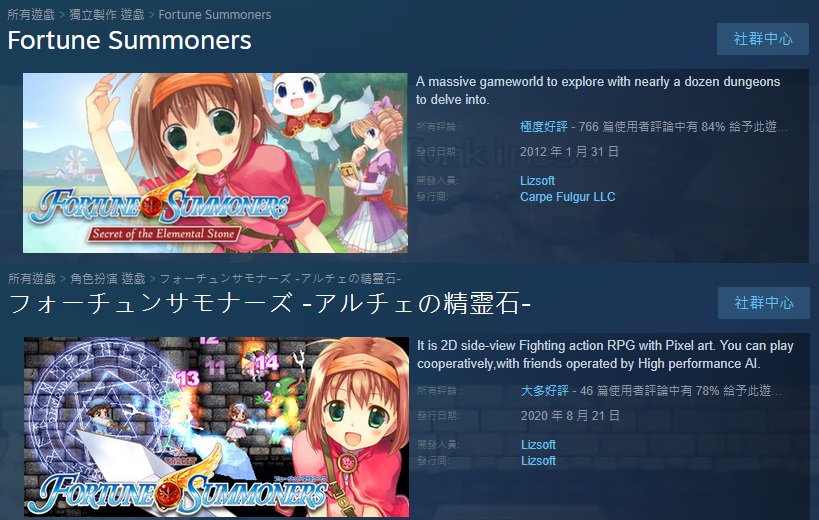Select the フォーチュンサモナーズ -アルチェの精靈石- page title

(x=270, y=304)
